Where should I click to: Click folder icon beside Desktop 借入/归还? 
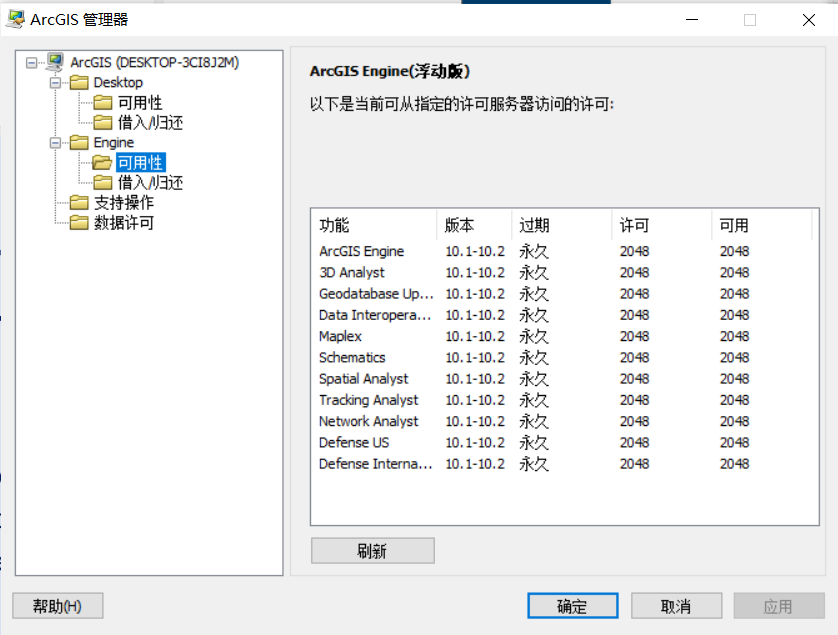click(102, 122)
